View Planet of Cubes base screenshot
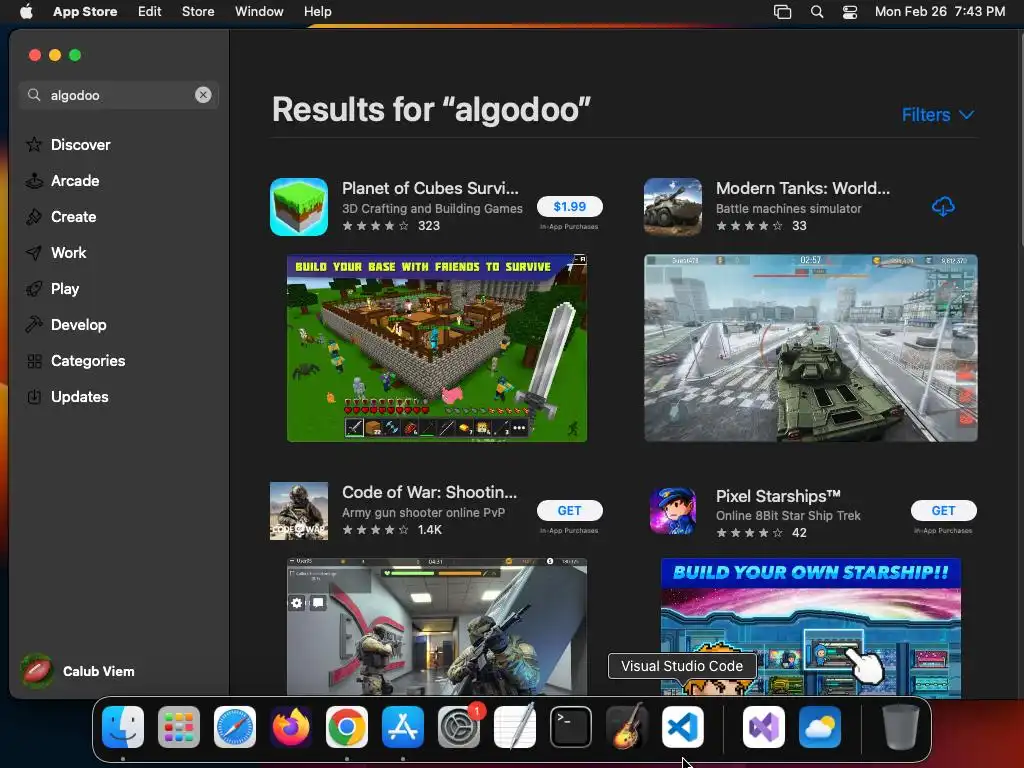 437,348
